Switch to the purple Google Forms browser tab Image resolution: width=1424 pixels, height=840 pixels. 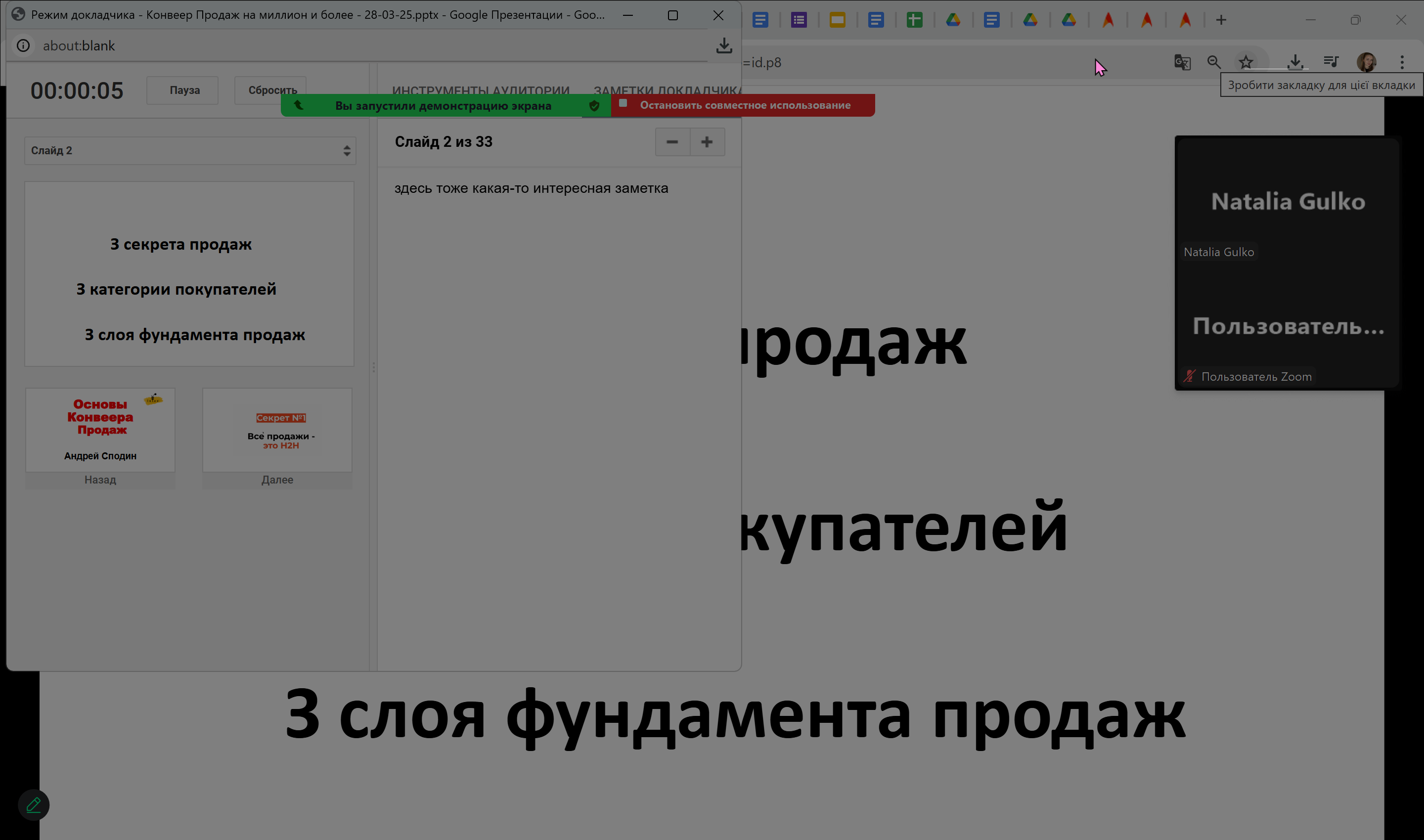pyautogui.click(x=799, y=20)
